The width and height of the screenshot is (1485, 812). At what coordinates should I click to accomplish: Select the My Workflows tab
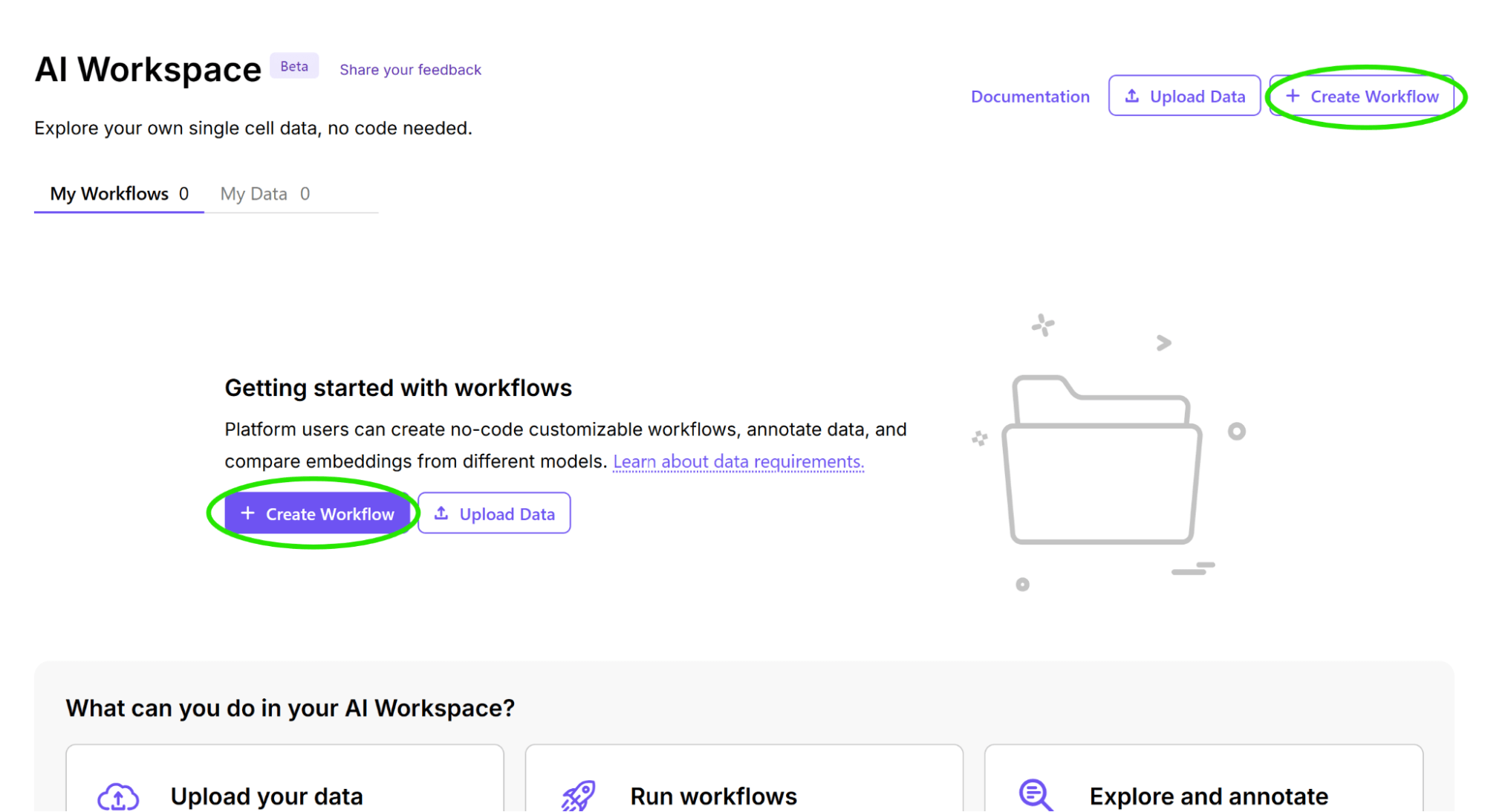coord(117,194)
